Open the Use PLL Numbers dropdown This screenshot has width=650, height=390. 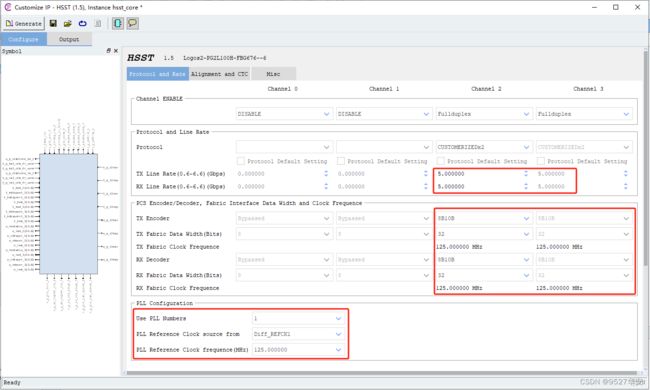298,318
